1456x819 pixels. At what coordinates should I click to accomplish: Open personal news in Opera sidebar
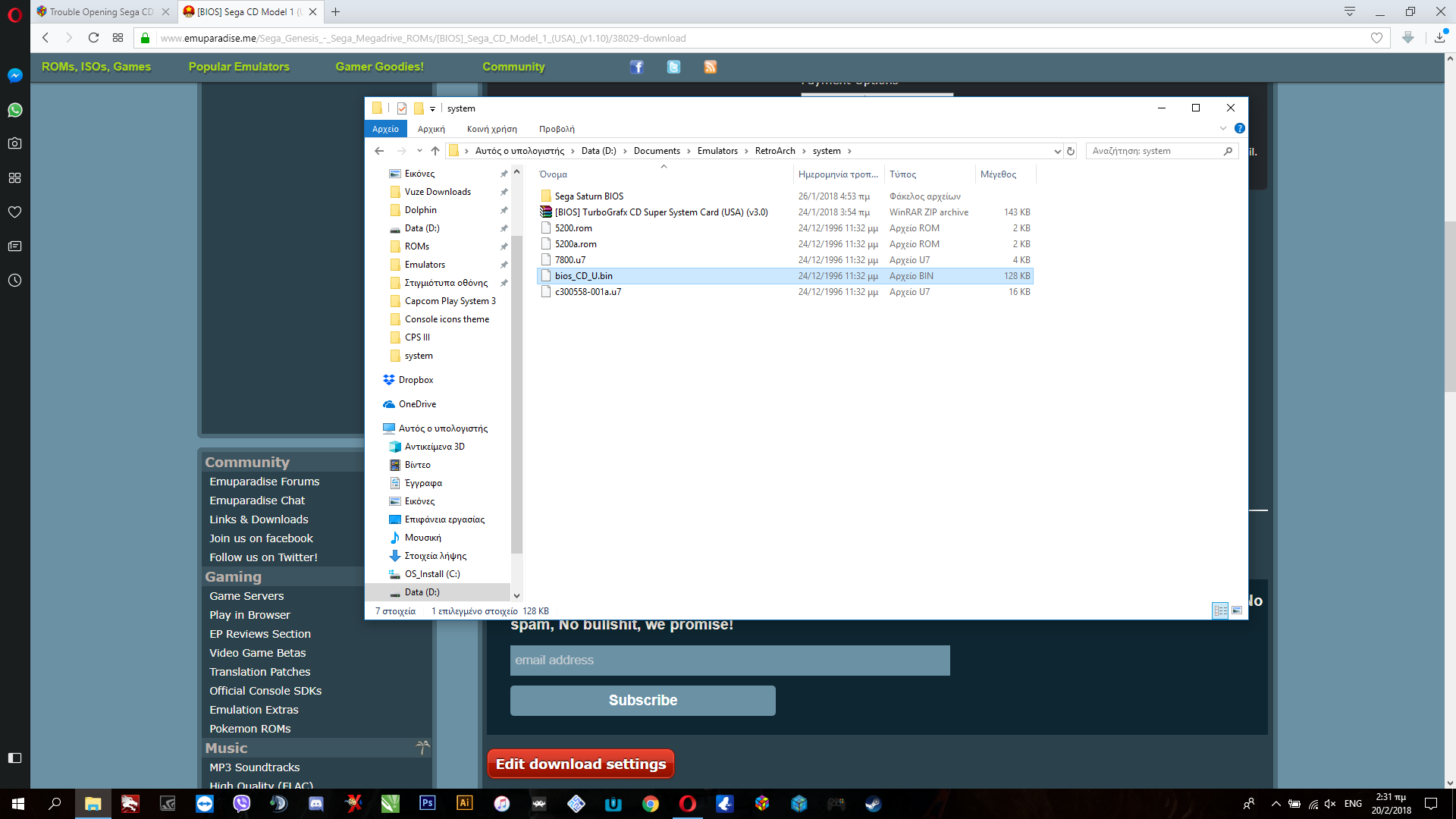pyautogui.click(x=14, y=246)
